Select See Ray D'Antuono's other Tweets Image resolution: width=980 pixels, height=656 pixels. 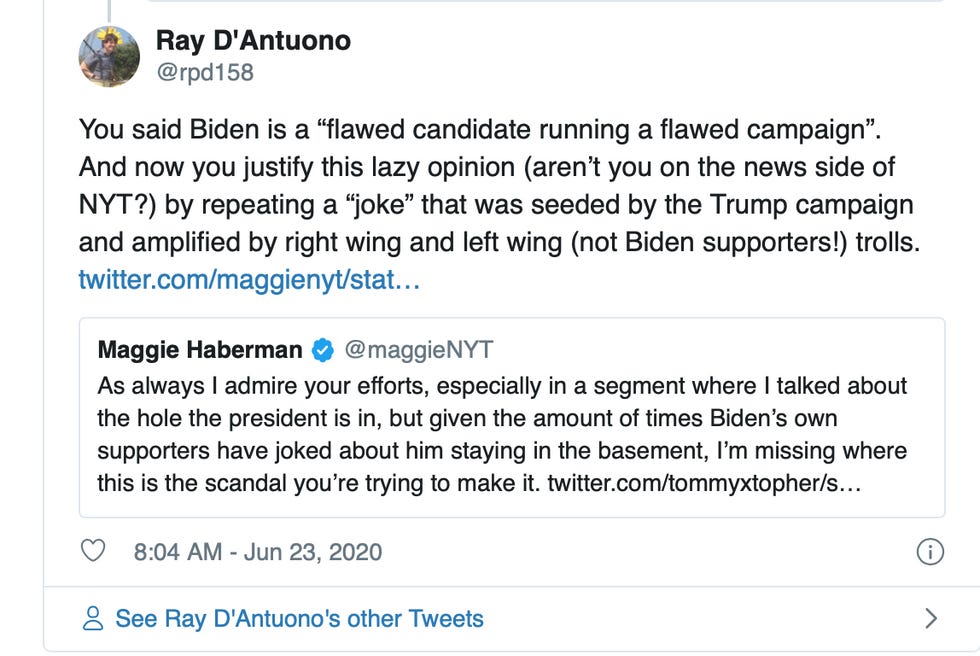point(299,618)
